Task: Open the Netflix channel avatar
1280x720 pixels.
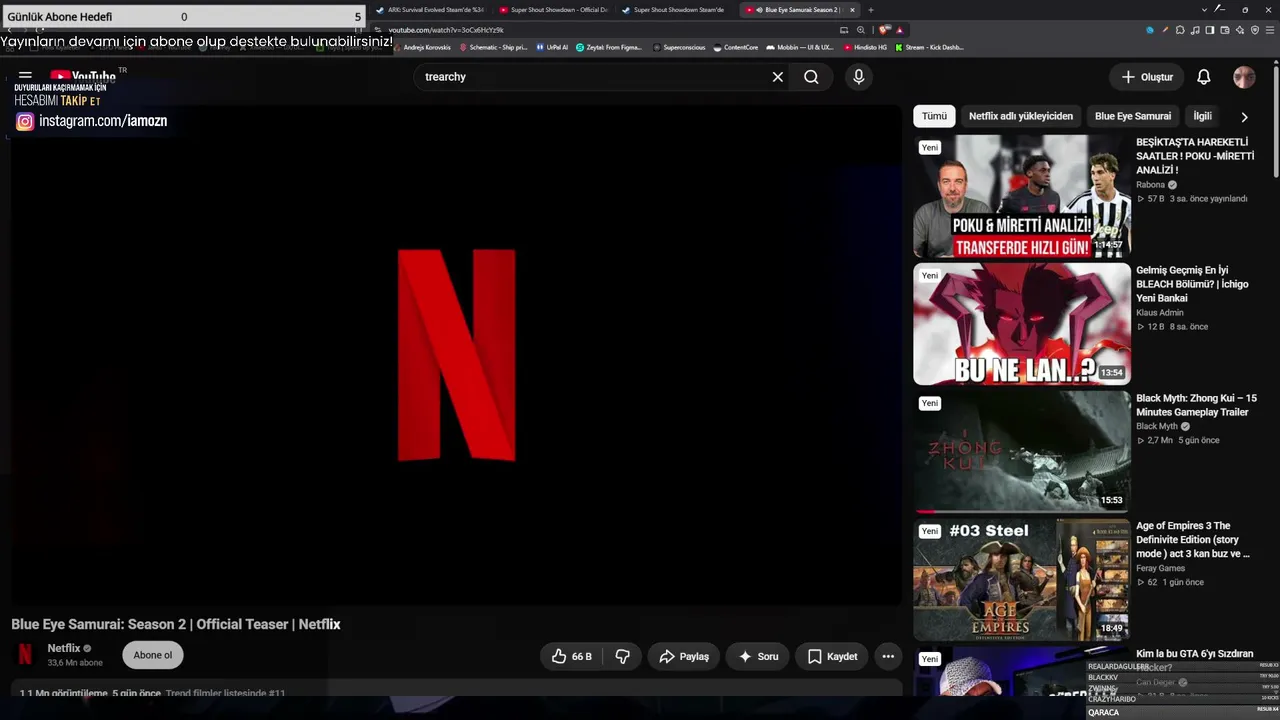Action: [x=25, y=654]
